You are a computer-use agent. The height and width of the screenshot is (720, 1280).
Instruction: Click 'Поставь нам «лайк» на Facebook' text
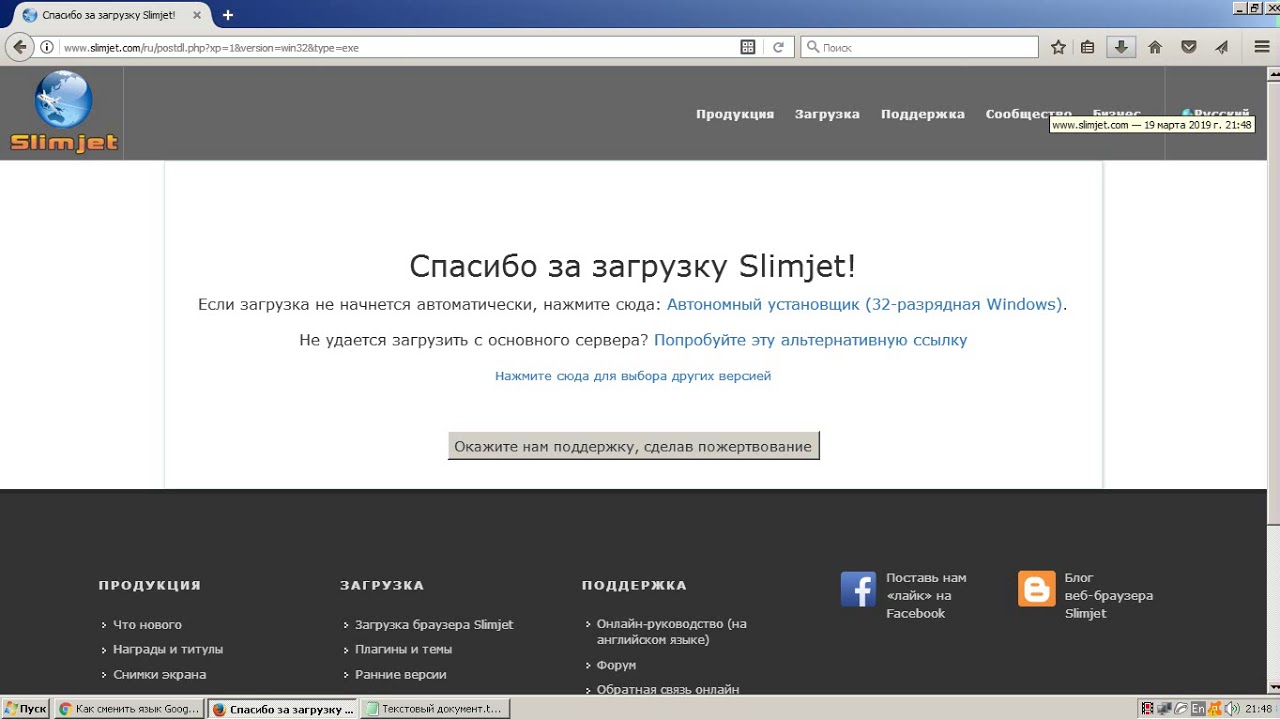(x=926, y=595)
